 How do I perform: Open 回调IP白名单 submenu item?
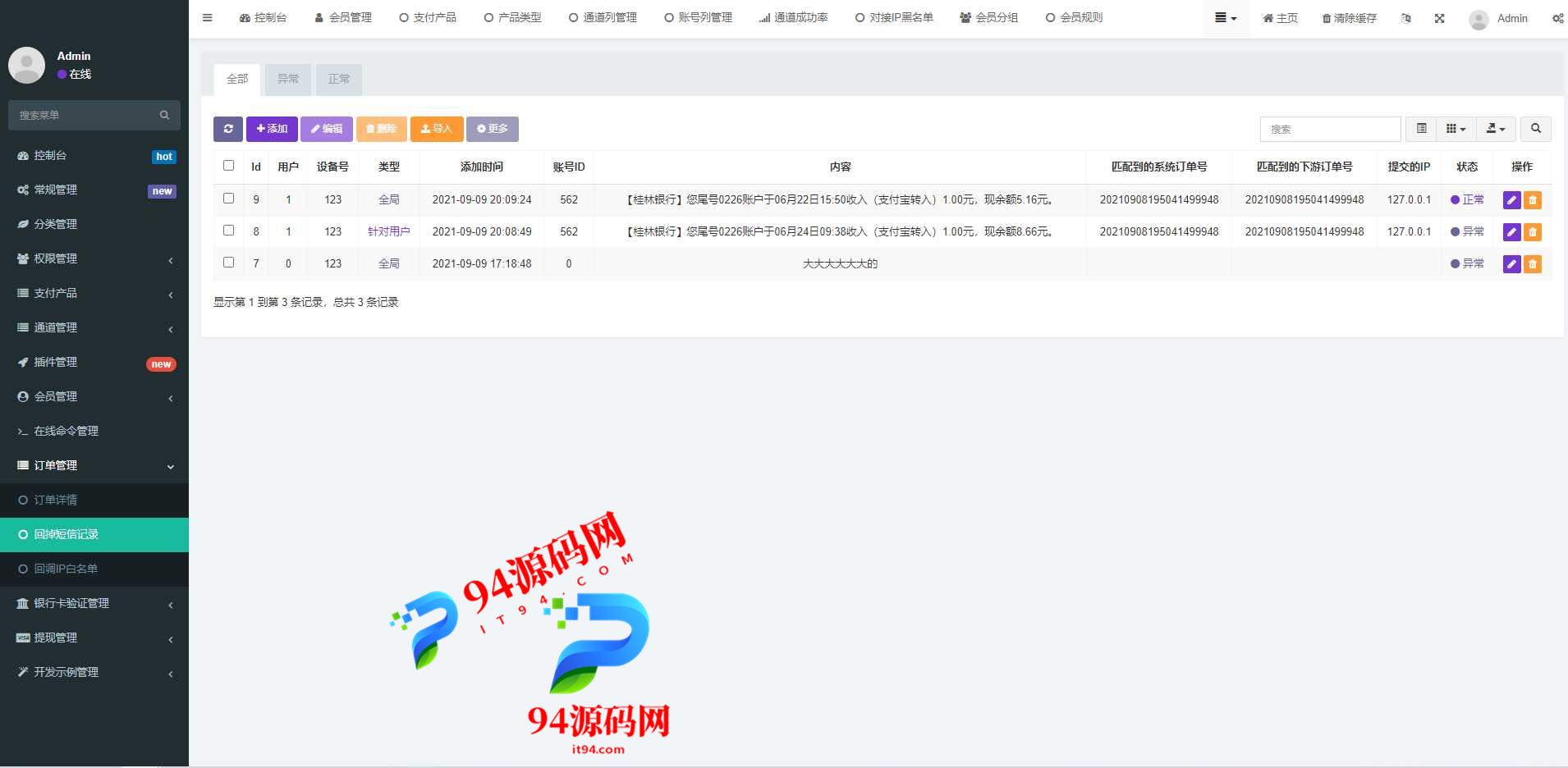pos(94,569)
